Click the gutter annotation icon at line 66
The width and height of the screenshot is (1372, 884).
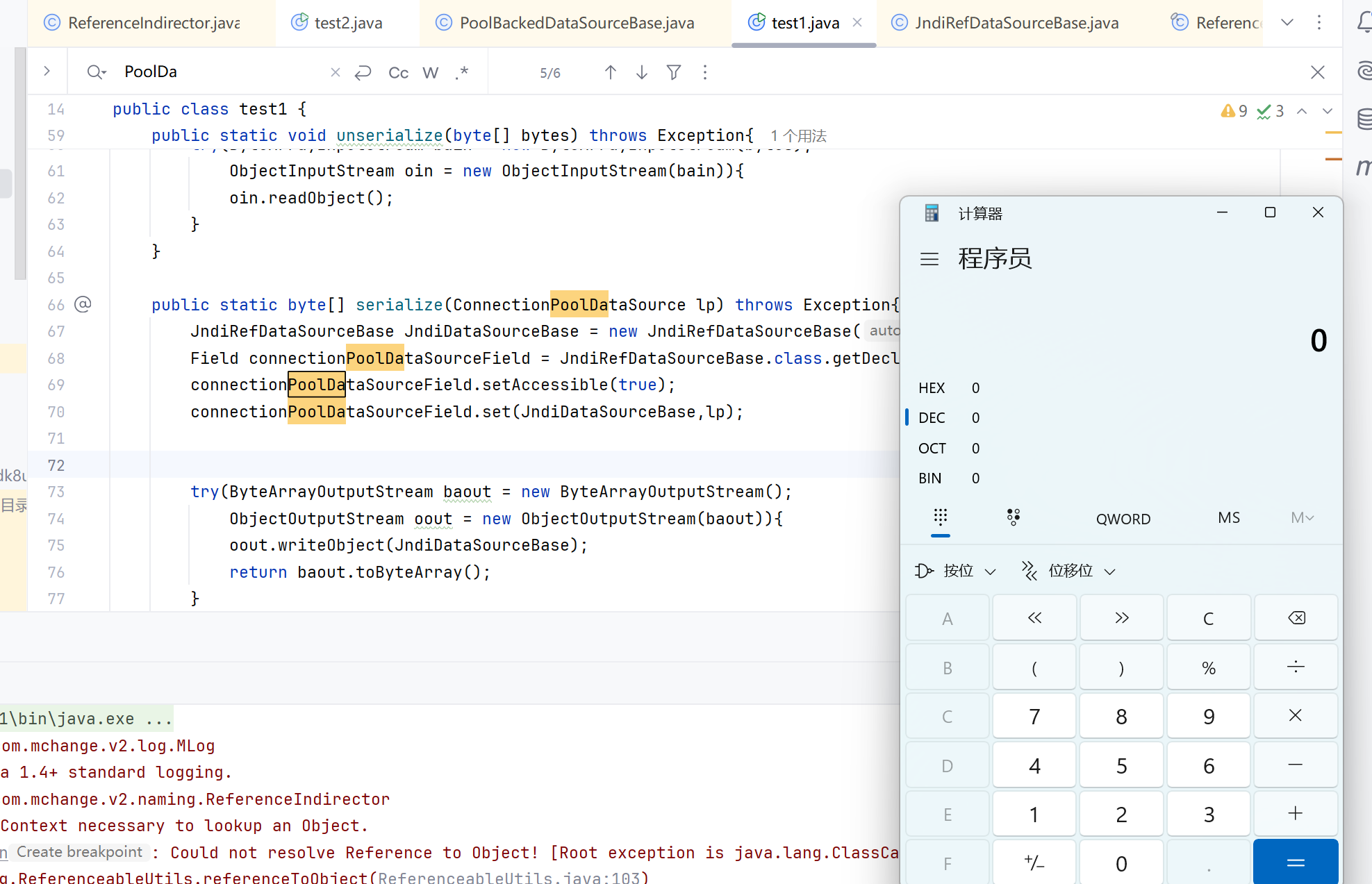coord(83,304)
